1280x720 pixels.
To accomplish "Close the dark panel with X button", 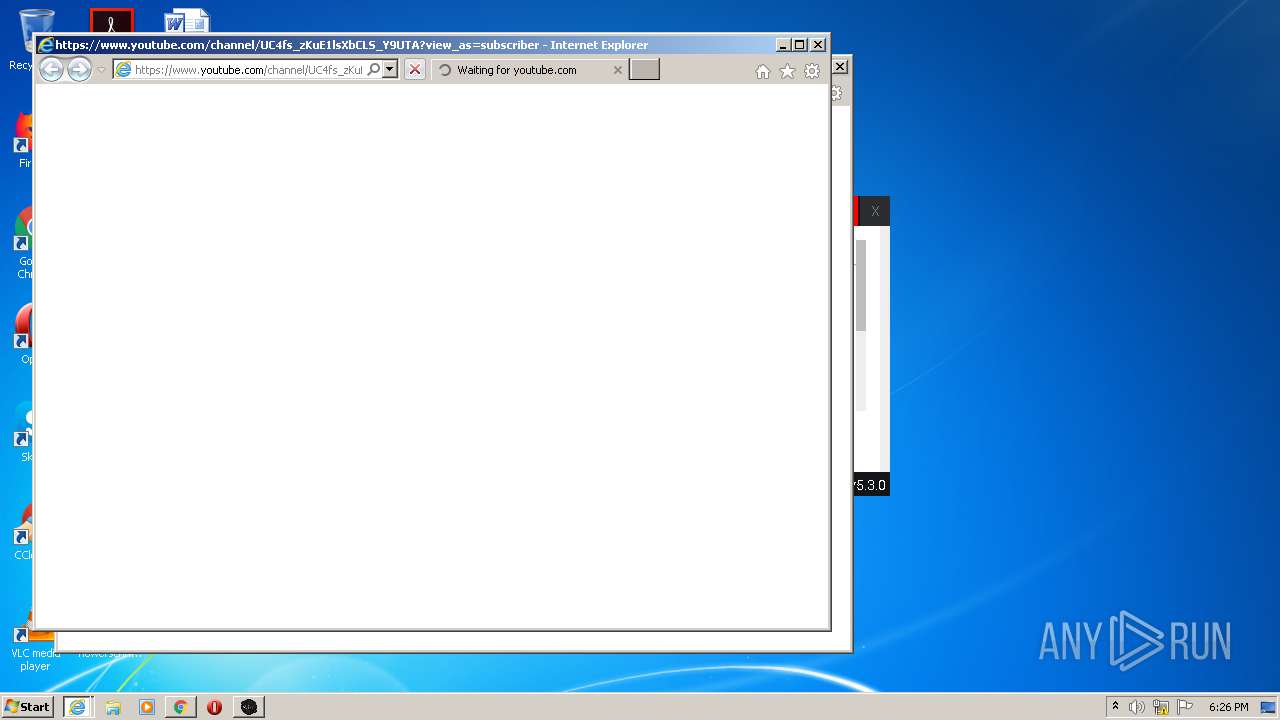I will (875, 211).
